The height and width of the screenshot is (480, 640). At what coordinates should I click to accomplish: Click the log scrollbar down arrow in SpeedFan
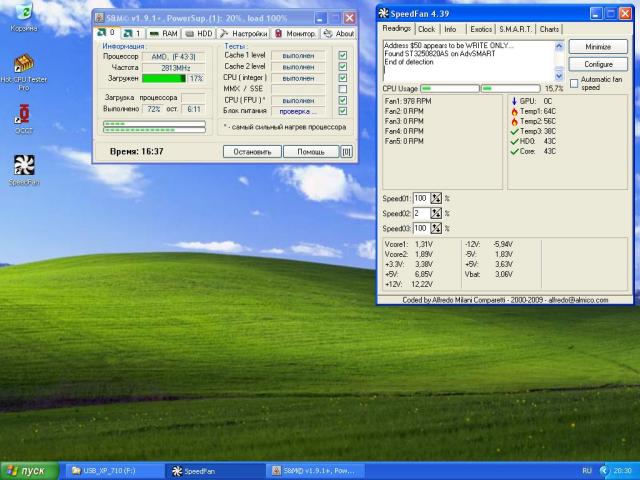pyautogui.click(x=559, y=76)
